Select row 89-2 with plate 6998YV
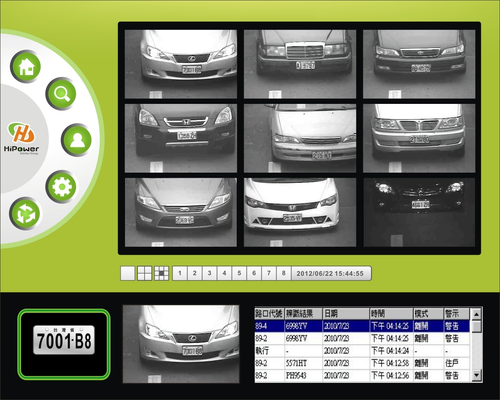This screenshot has height=400, width=500. pyautogui.click(x=362, y=338)
